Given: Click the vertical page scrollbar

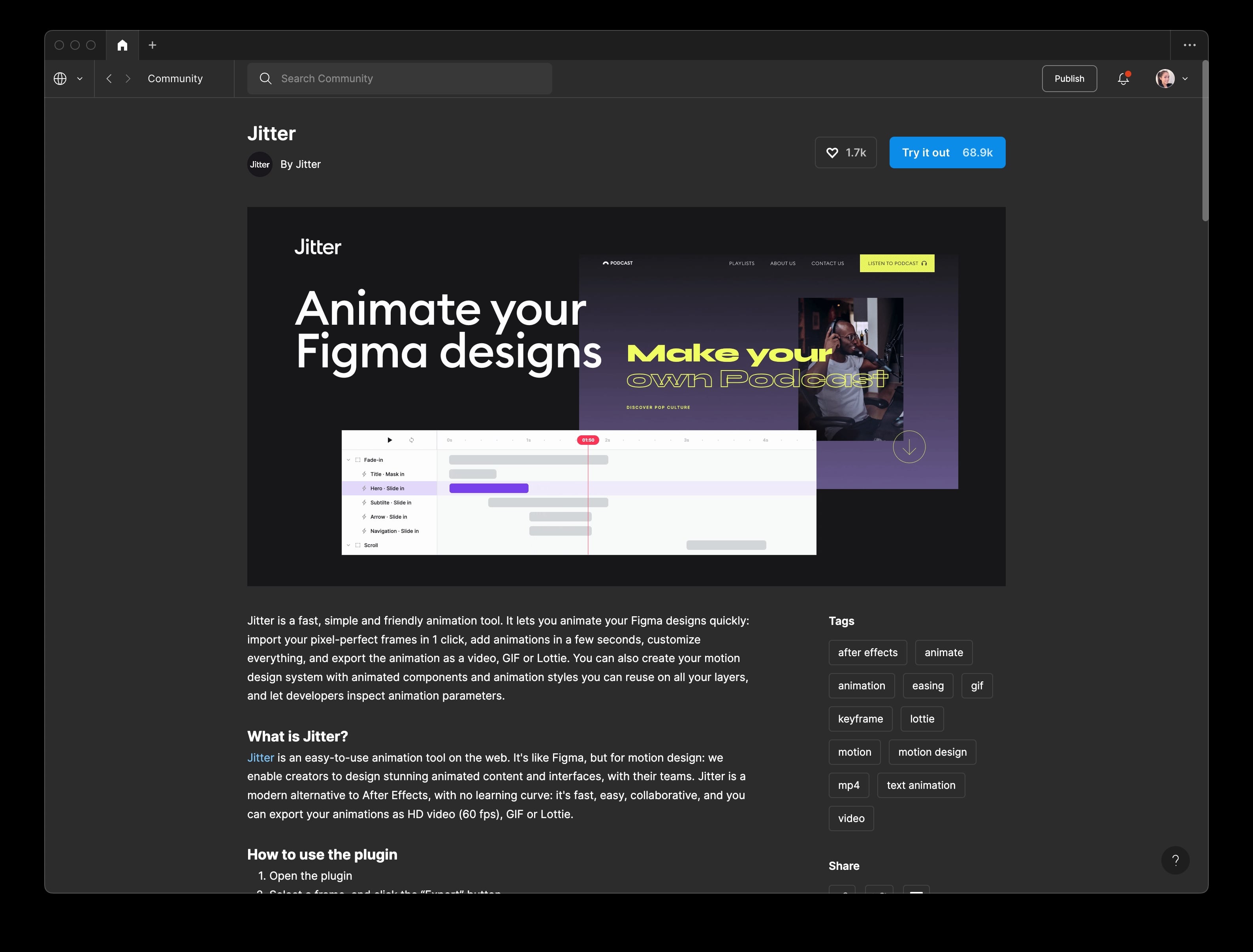Looking at the screenshot, I should pos(1205,141).
